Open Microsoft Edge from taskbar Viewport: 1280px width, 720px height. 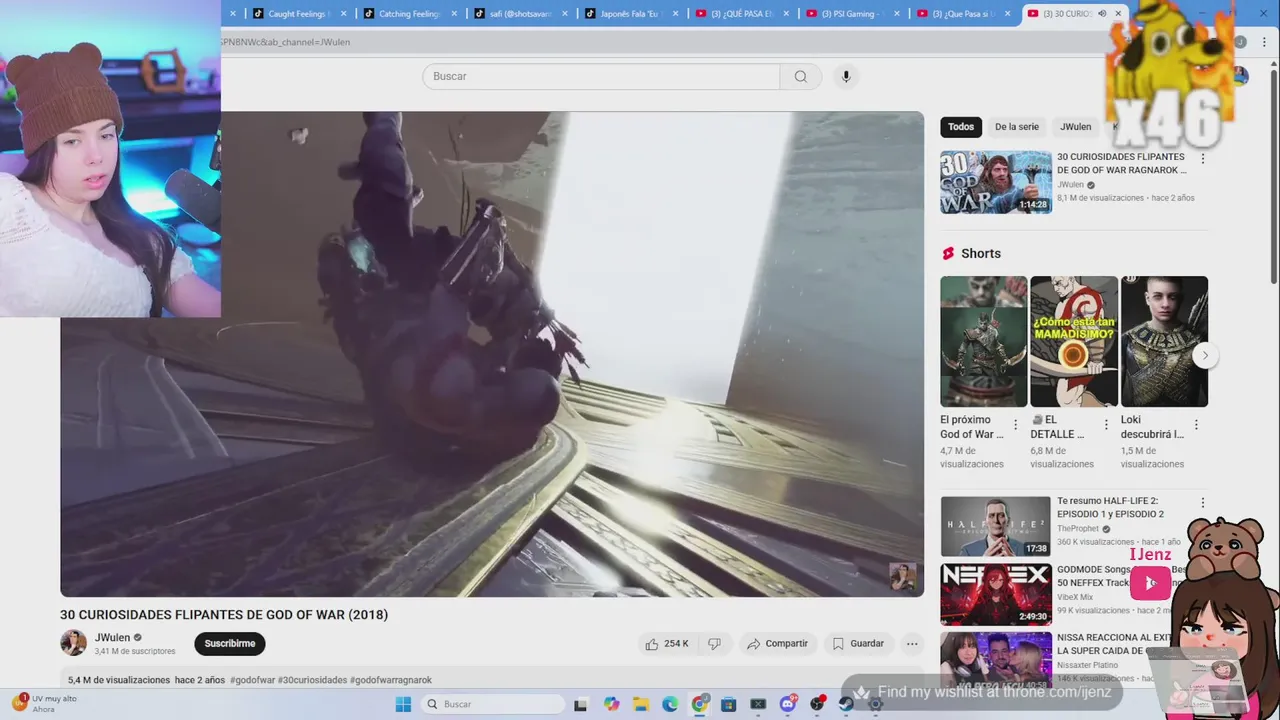[x=670, y=704]
